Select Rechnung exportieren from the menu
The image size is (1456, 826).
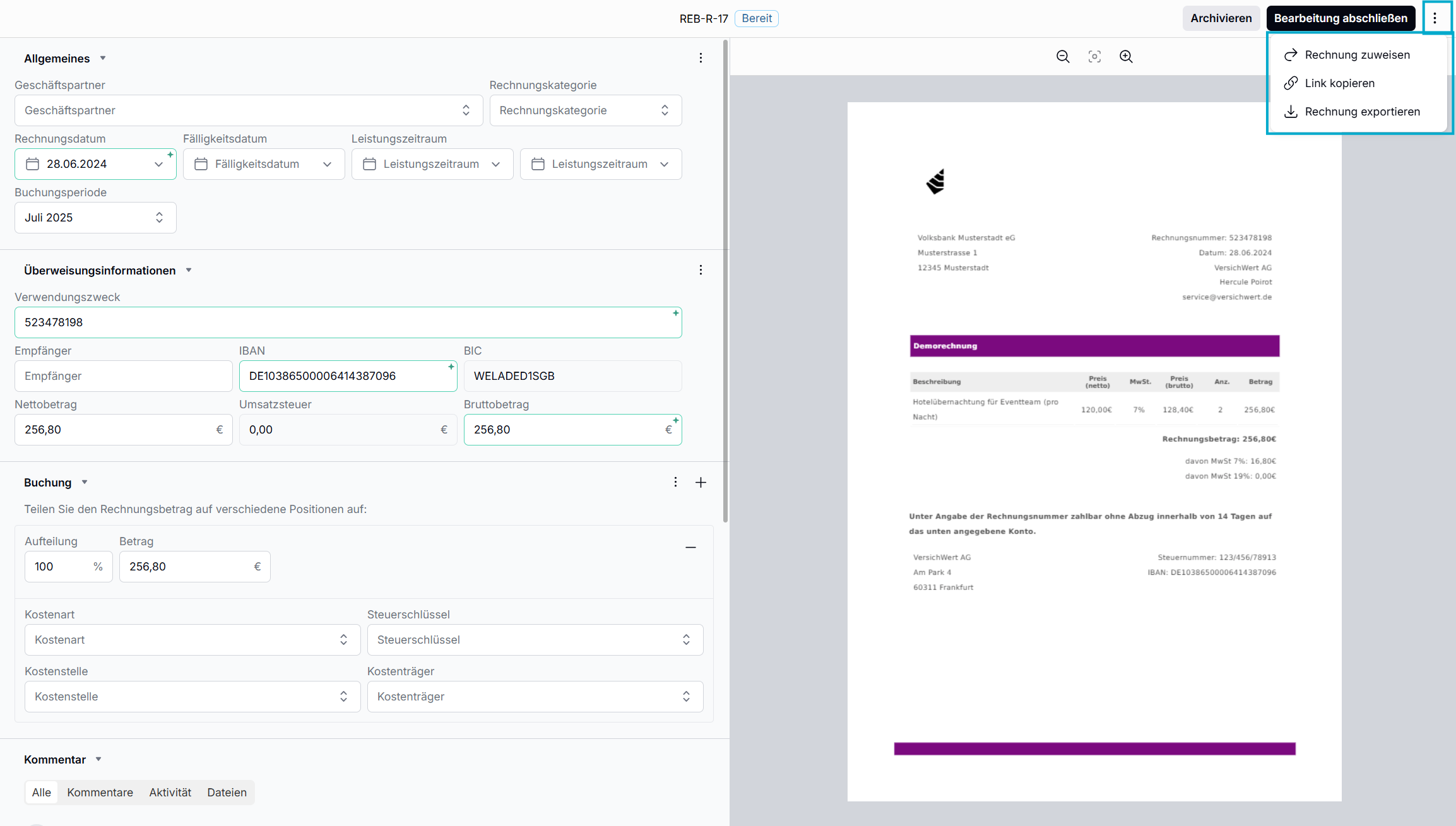pyautogui.click(x=1357, y=112)
